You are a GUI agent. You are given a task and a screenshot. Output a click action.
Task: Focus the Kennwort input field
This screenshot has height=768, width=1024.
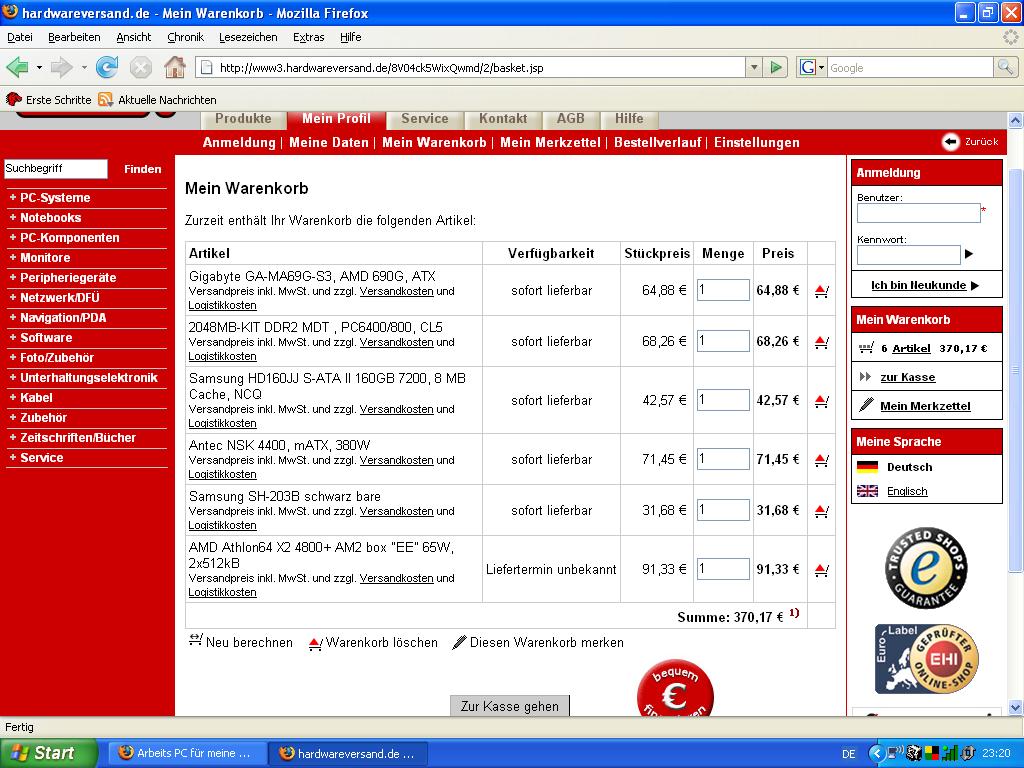pyautogui.click(x=908, y=255)
